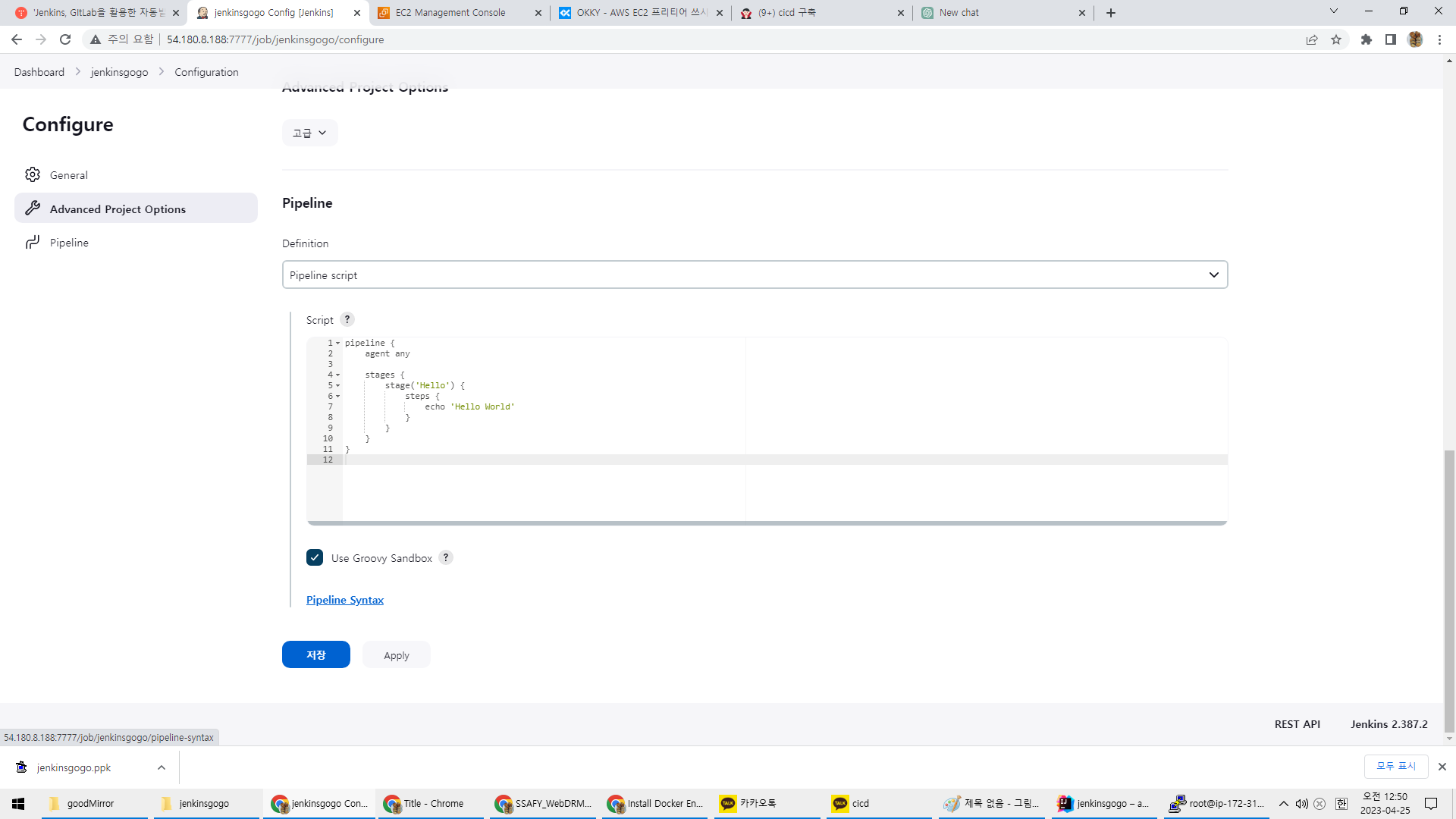Open the Pipeline Syntax link
Image resolution: width=1456 pixels, height=819 pixels.
[345, 600]
